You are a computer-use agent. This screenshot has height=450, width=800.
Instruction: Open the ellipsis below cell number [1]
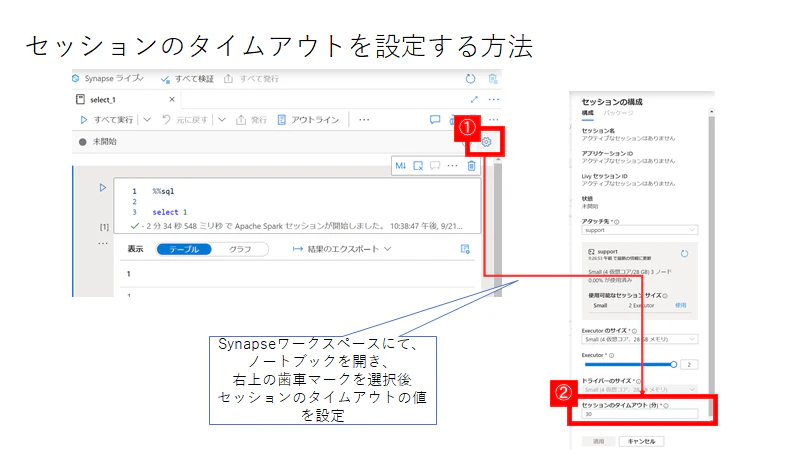[103, 243]
